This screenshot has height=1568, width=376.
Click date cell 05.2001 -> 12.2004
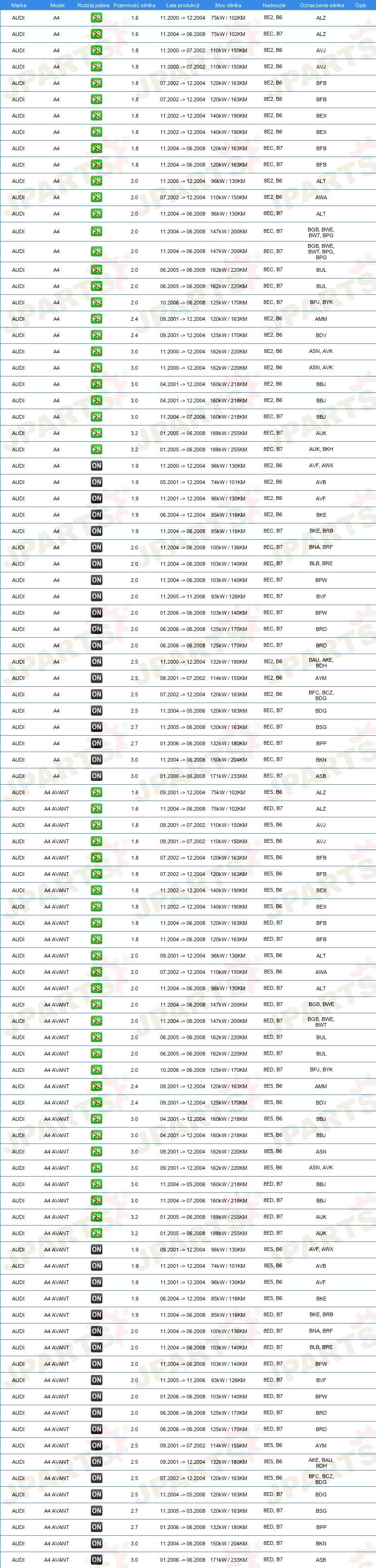coord(183,482)
